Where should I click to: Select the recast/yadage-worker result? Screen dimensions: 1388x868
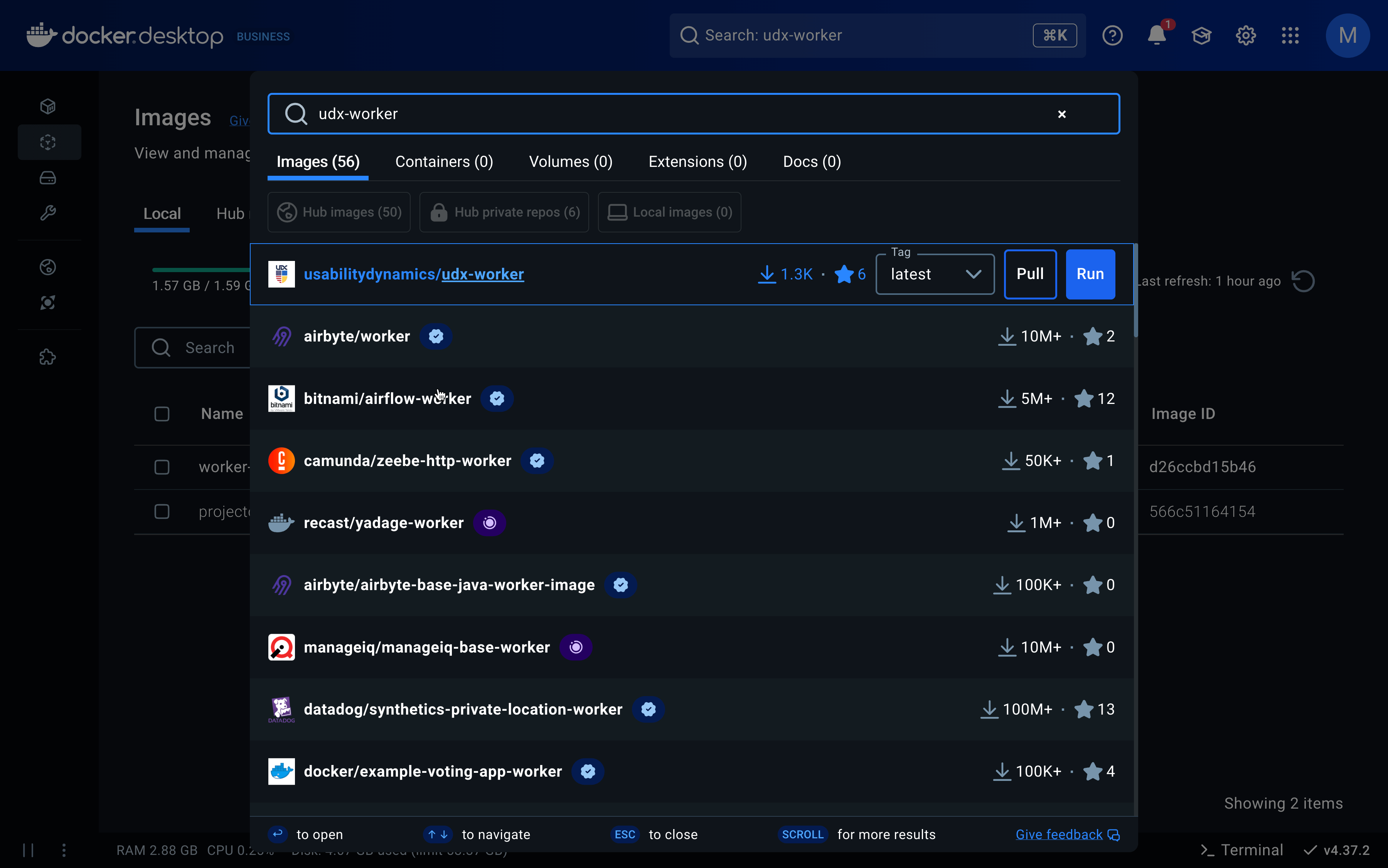692,523
